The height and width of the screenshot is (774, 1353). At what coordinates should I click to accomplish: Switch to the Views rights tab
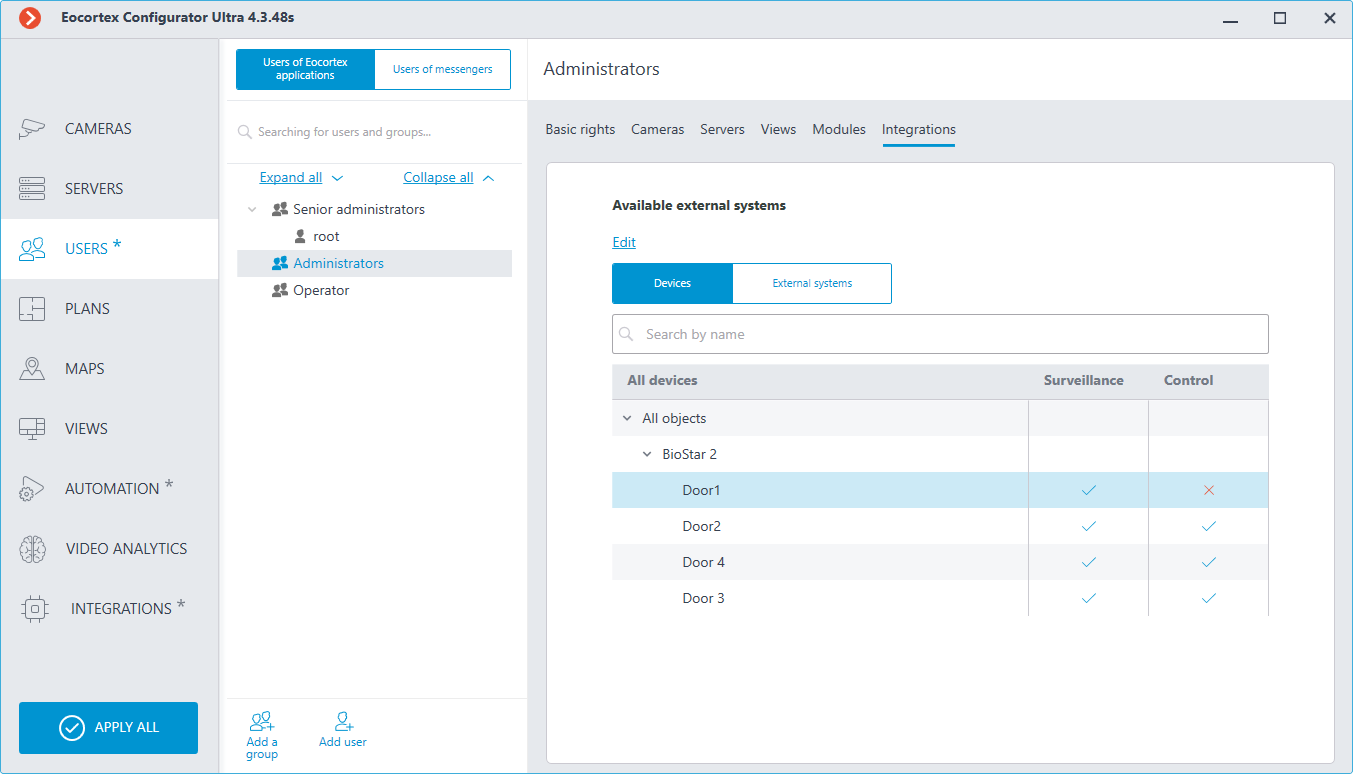click(x=778, y=129)
